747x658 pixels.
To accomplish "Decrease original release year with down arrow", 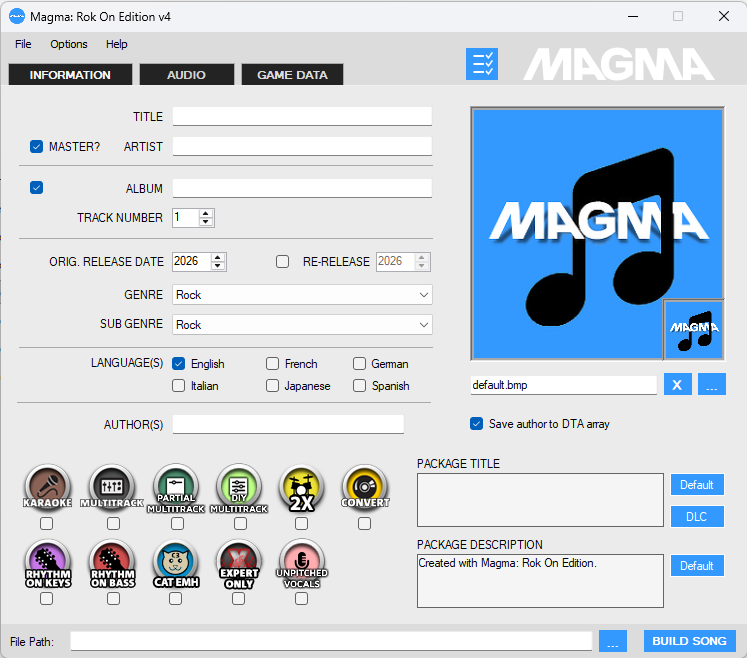I will pos(218,266).
